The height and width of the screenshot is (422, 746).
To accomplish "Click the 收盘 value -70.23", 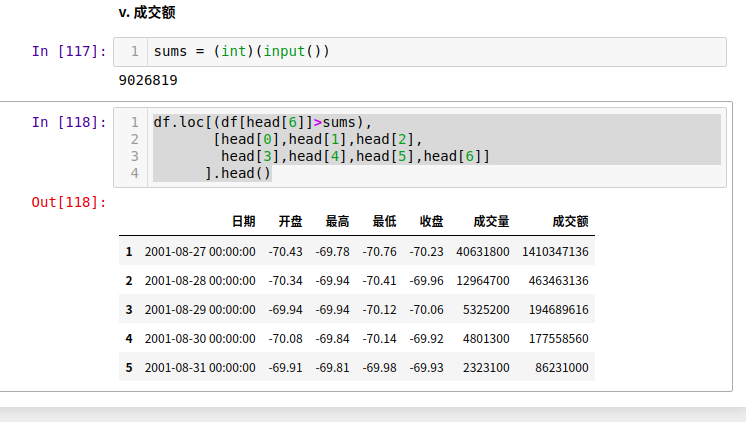I will pos(427,252).
